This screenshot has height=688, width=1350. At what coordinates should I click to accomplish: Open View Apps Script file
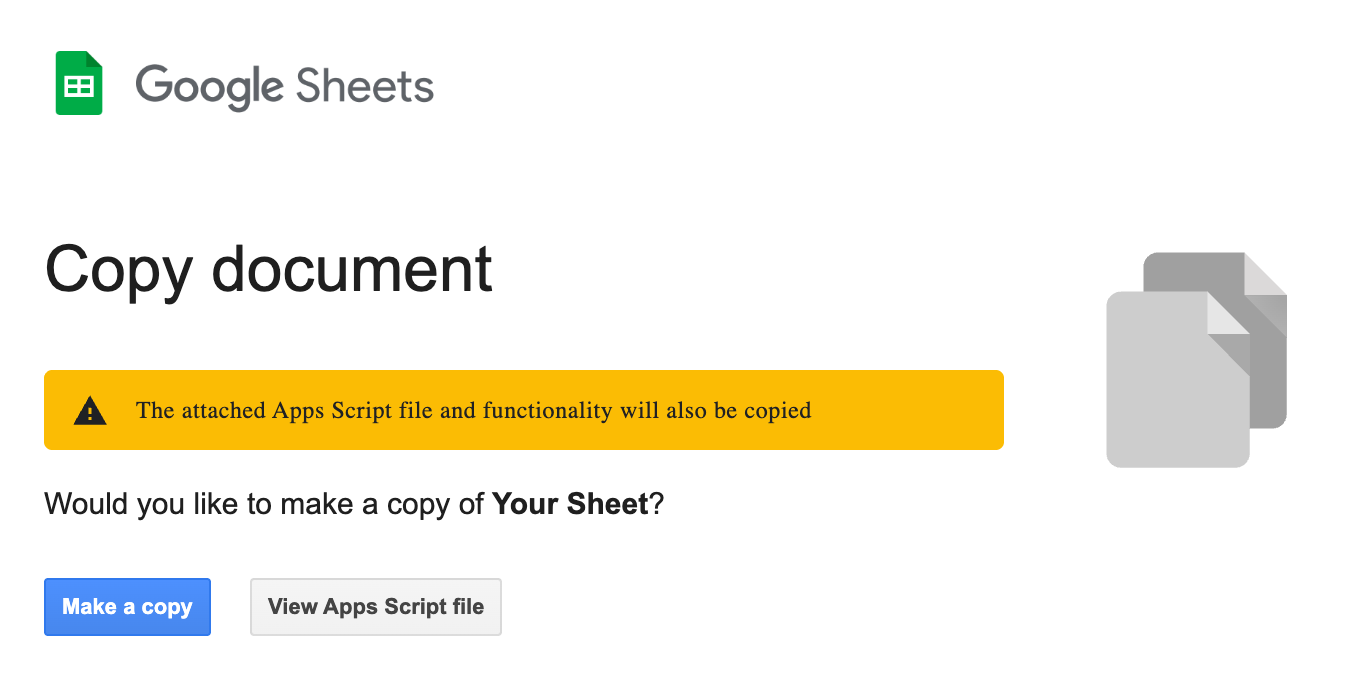[x=375, y=607]
